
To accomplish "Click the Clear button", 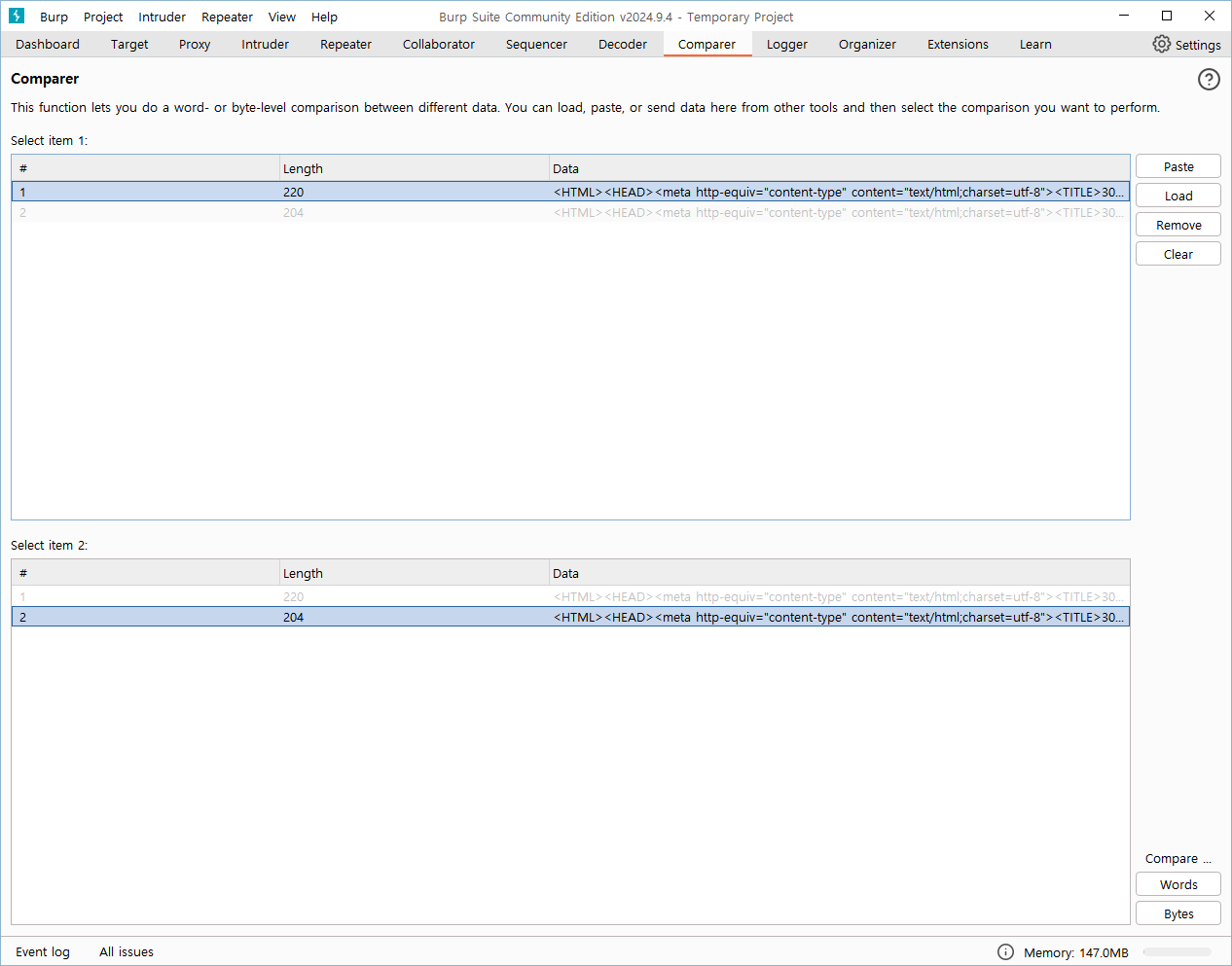I will (1178, 254).
